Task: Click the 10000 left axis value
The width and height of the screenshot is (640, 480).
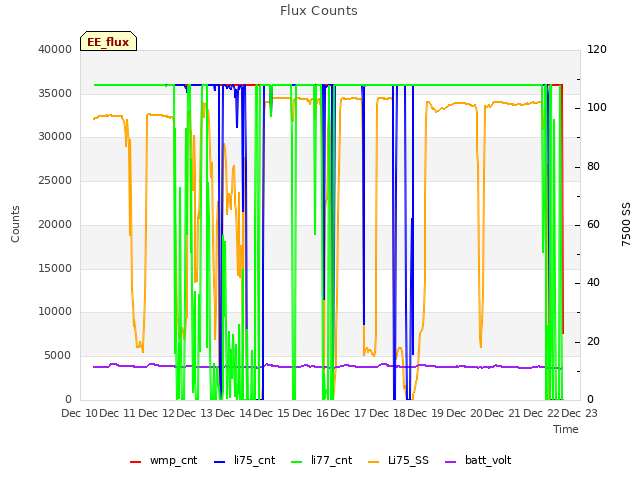Action: [55, 311]
